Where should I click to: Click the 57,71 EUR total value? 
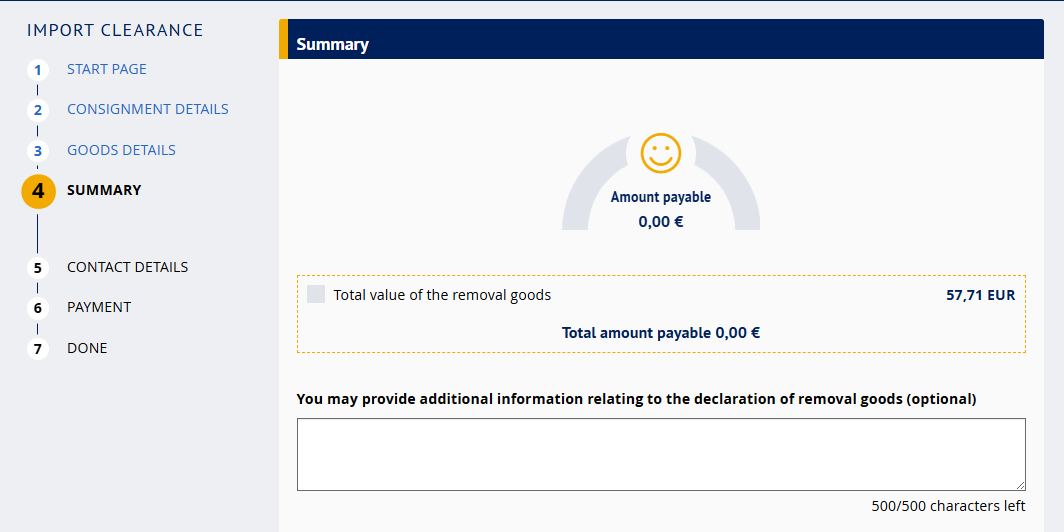(980, 295)
